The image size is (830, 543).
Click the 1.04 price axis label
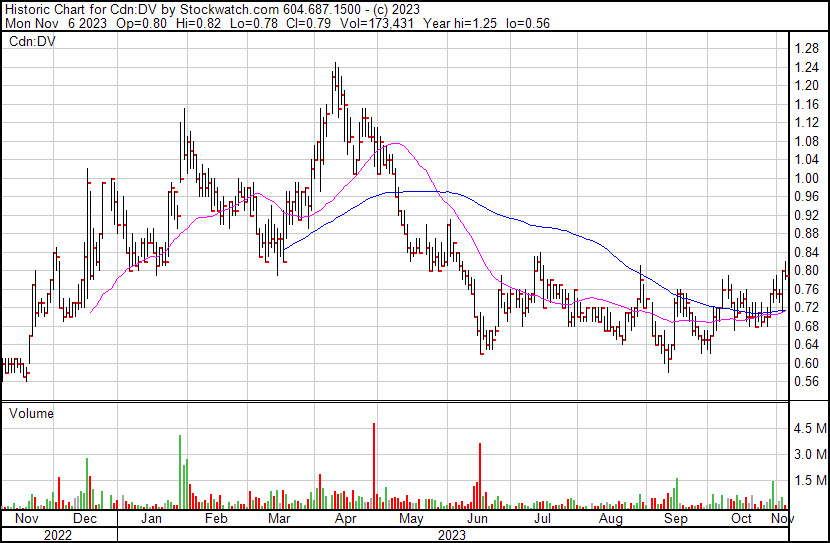click(x=806, y=160)
